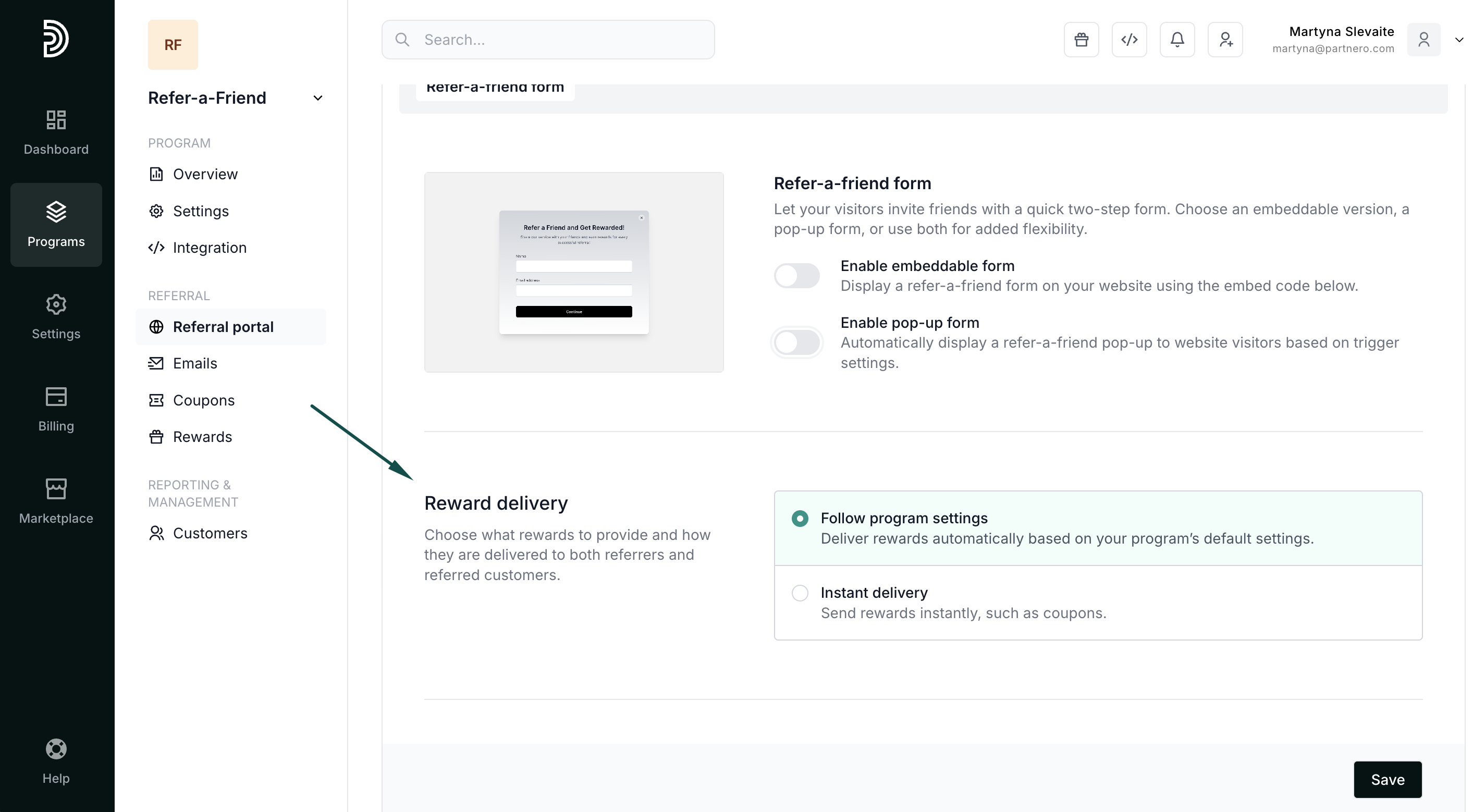1473x812 pixels.
Task: Click the gift box icon in top bar
Action: 1081,40
